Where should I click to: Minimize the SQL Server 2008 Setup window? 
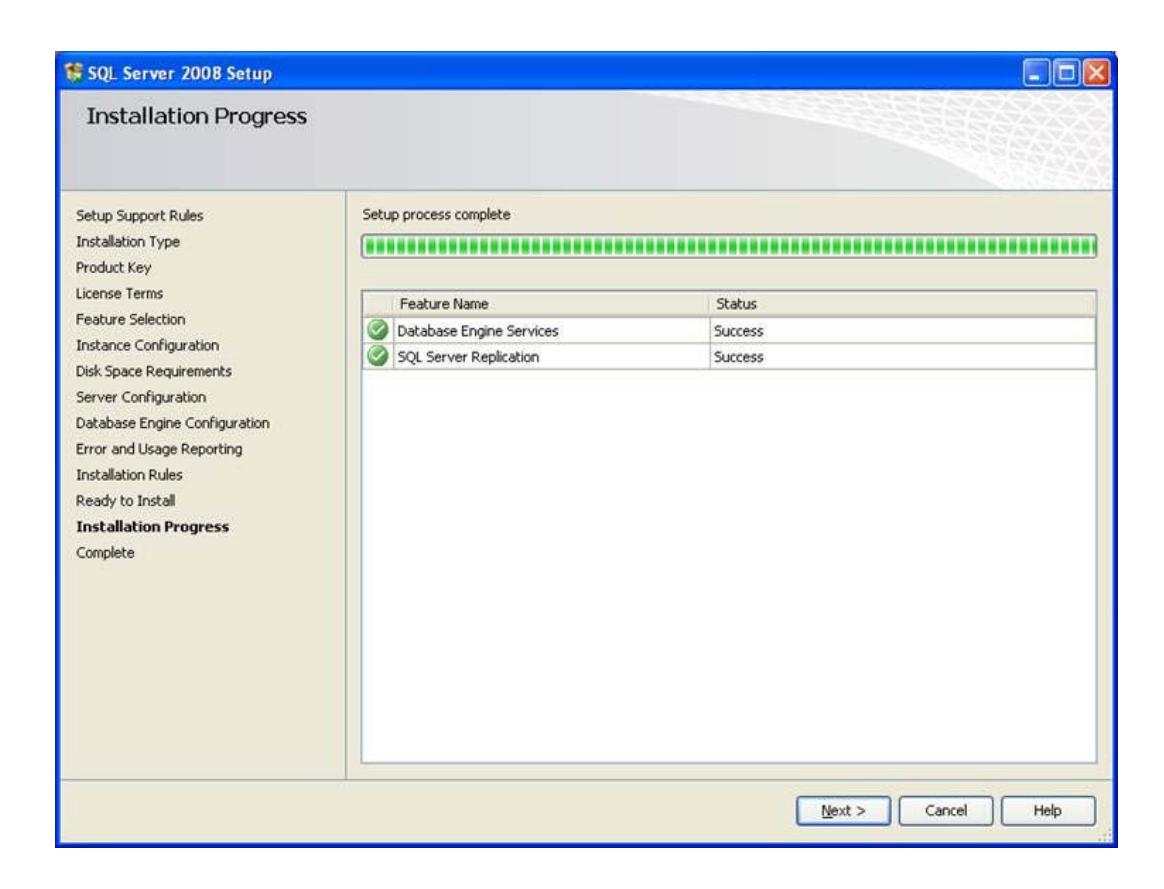point(1036,73)
